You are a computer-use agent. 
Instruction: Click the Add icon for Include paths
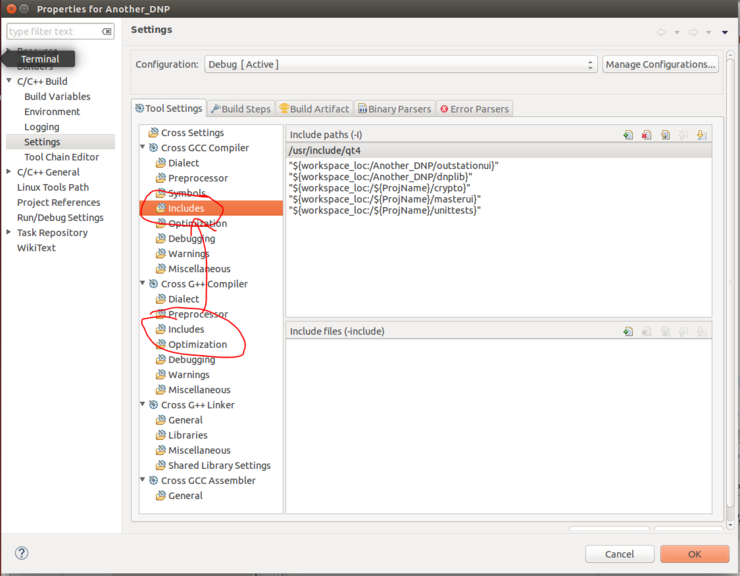pyautogui.click(x=628, y=135)
